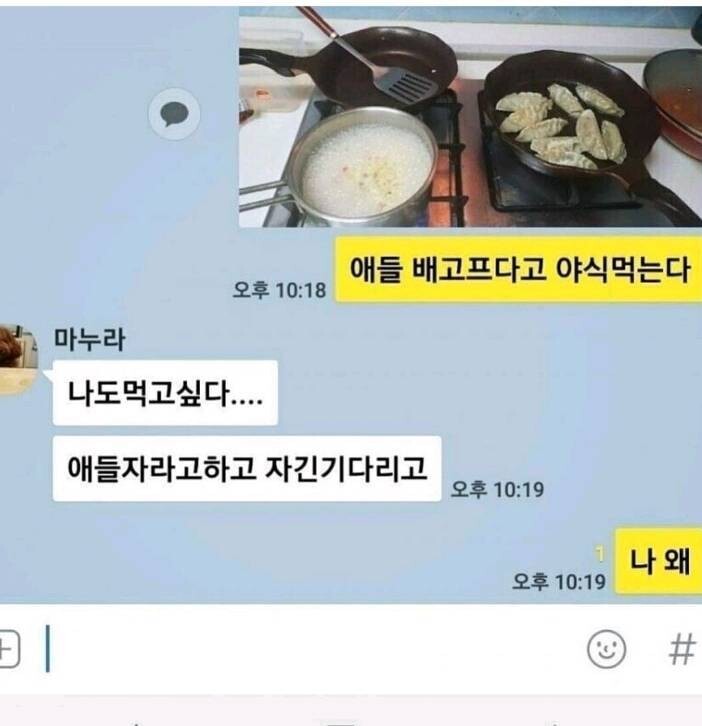702x726 pixels.
Task: Tap the speech bubble share icon beside photo
Action: click(174, 114)
